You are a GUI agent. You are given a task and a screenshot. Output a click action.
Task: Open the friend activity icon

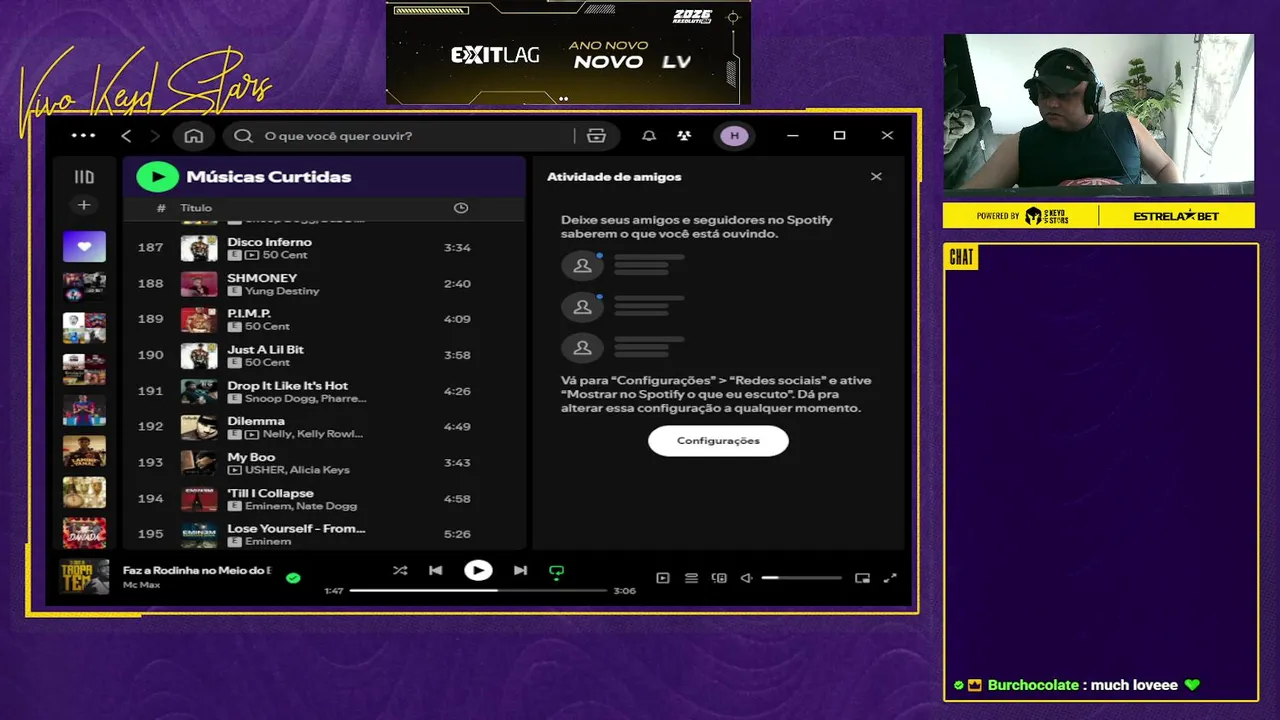click(x=684, y=136)
